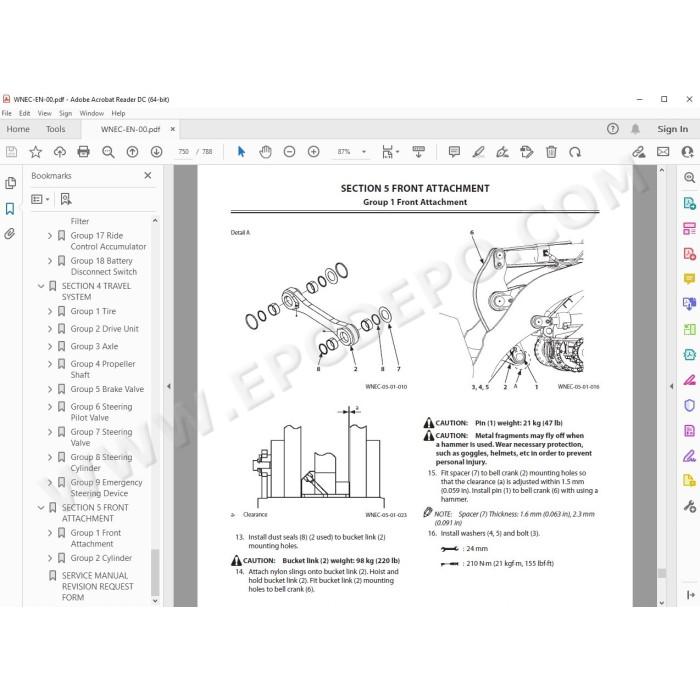Open more tools wrench icon
Viewport: 700px width, 700px height.
point(689,506)
